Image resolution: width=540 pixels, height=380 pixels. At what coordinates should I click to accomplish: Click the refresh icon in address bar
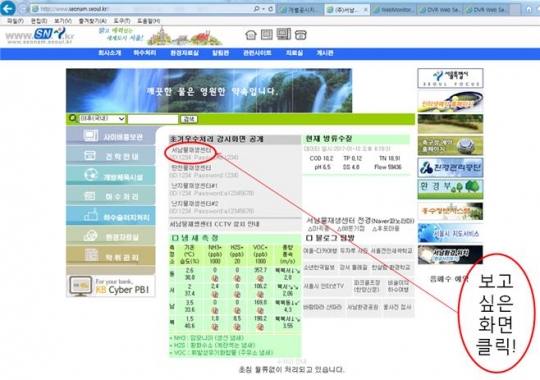(x=271, y=9)
